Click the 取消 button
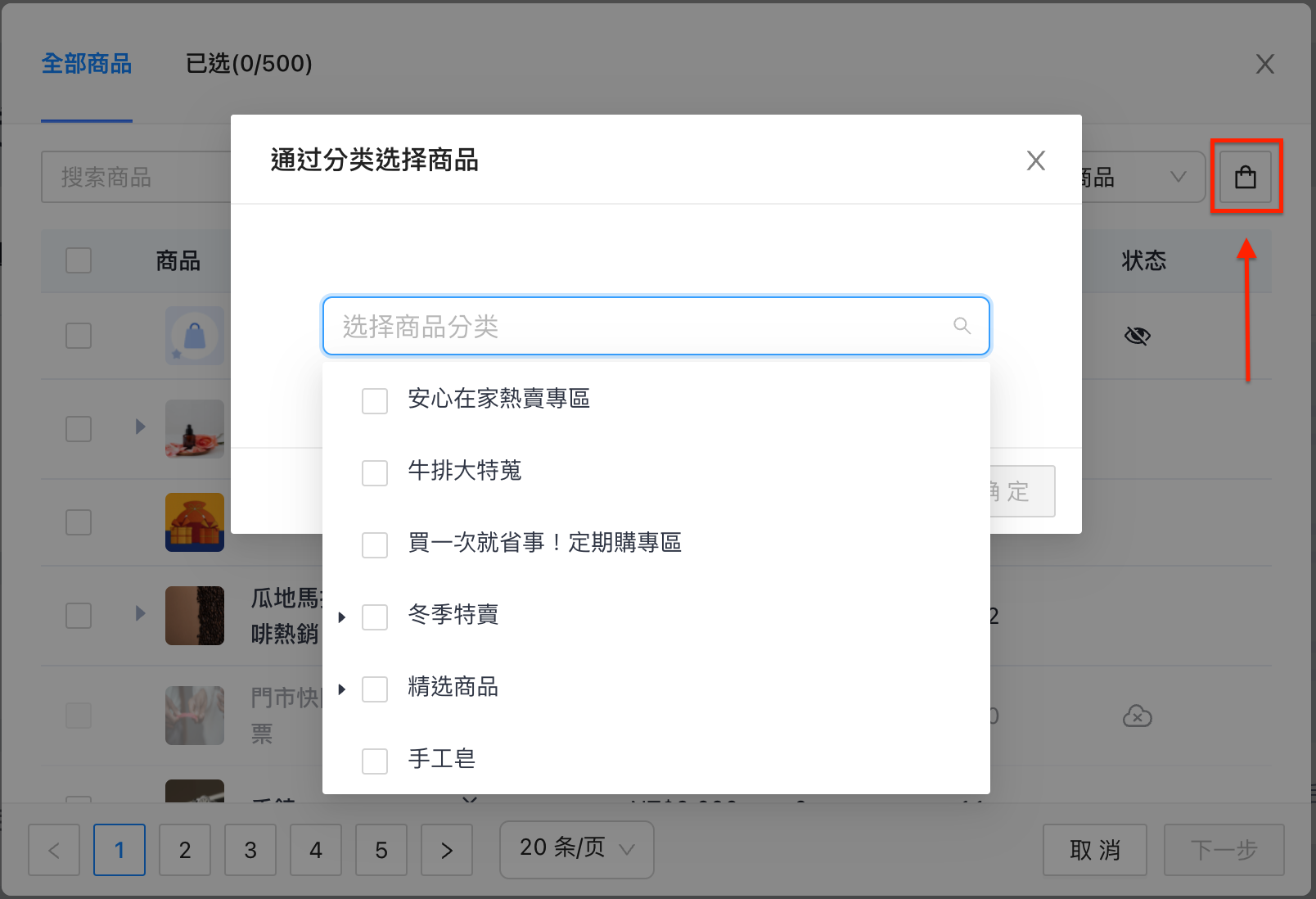The image size is (1316, 899). click(x=1095, y=850)
